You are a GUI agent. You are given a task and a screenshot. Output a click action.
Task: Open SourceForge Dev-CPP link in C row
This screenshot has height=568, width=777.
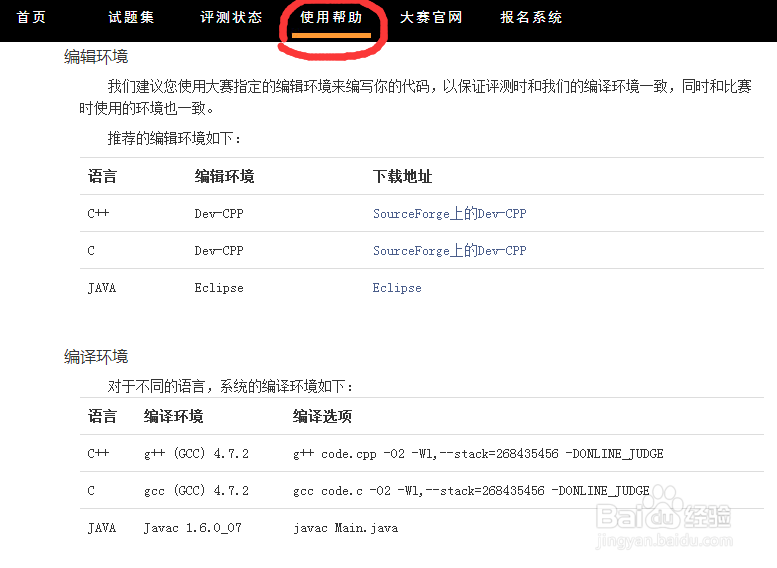click(x=449, y=250)
